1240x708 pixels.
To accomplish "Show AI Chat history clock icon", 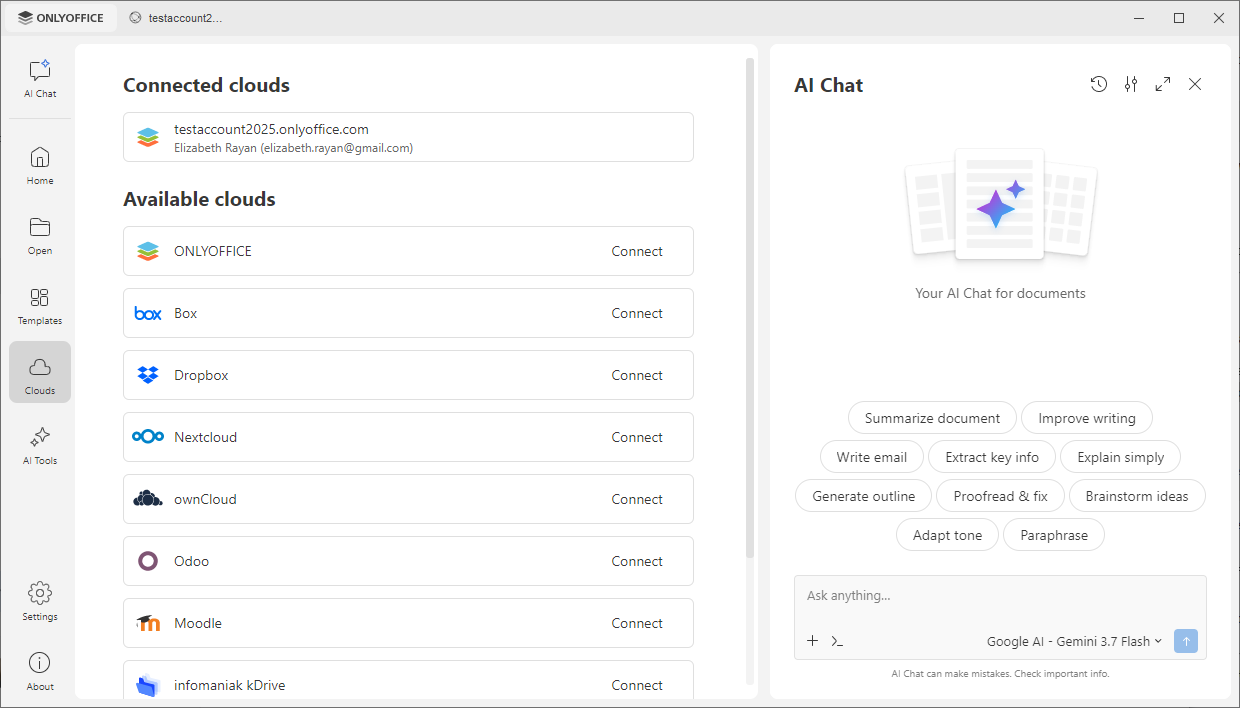I will [x=1099, y=85].
